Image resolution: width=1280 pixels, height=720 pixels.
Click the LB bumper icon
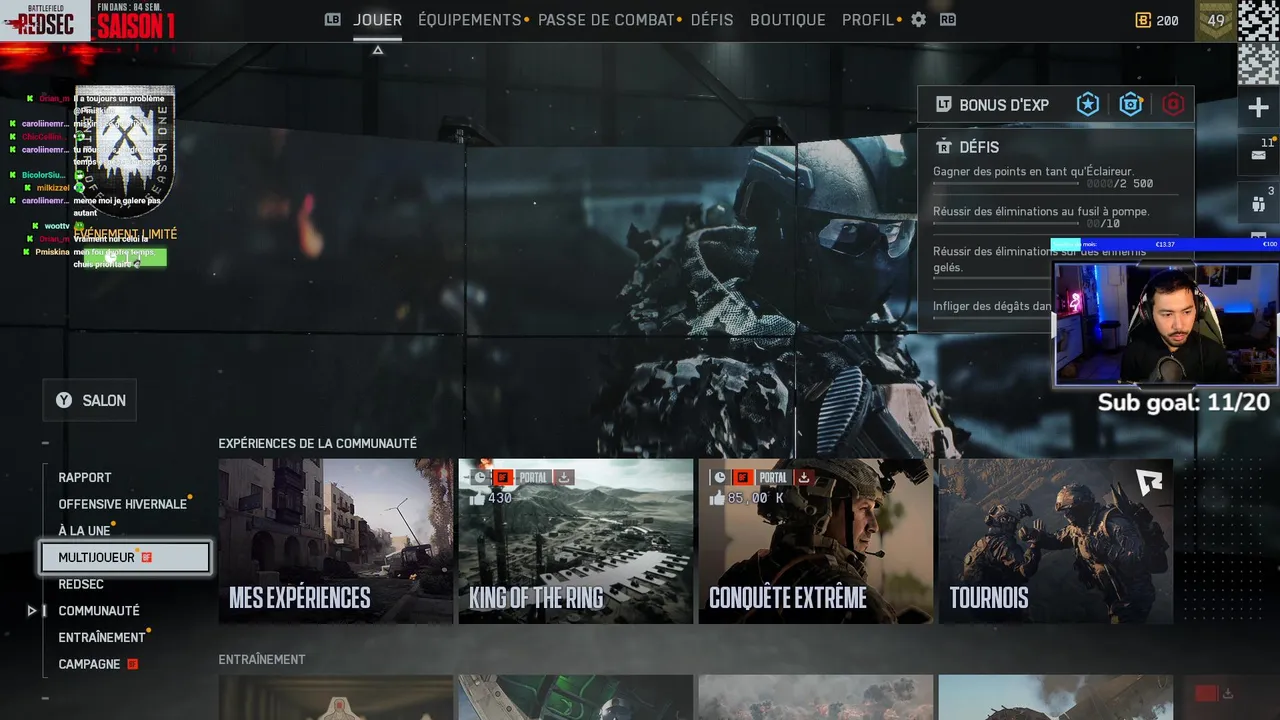point(333,19)
